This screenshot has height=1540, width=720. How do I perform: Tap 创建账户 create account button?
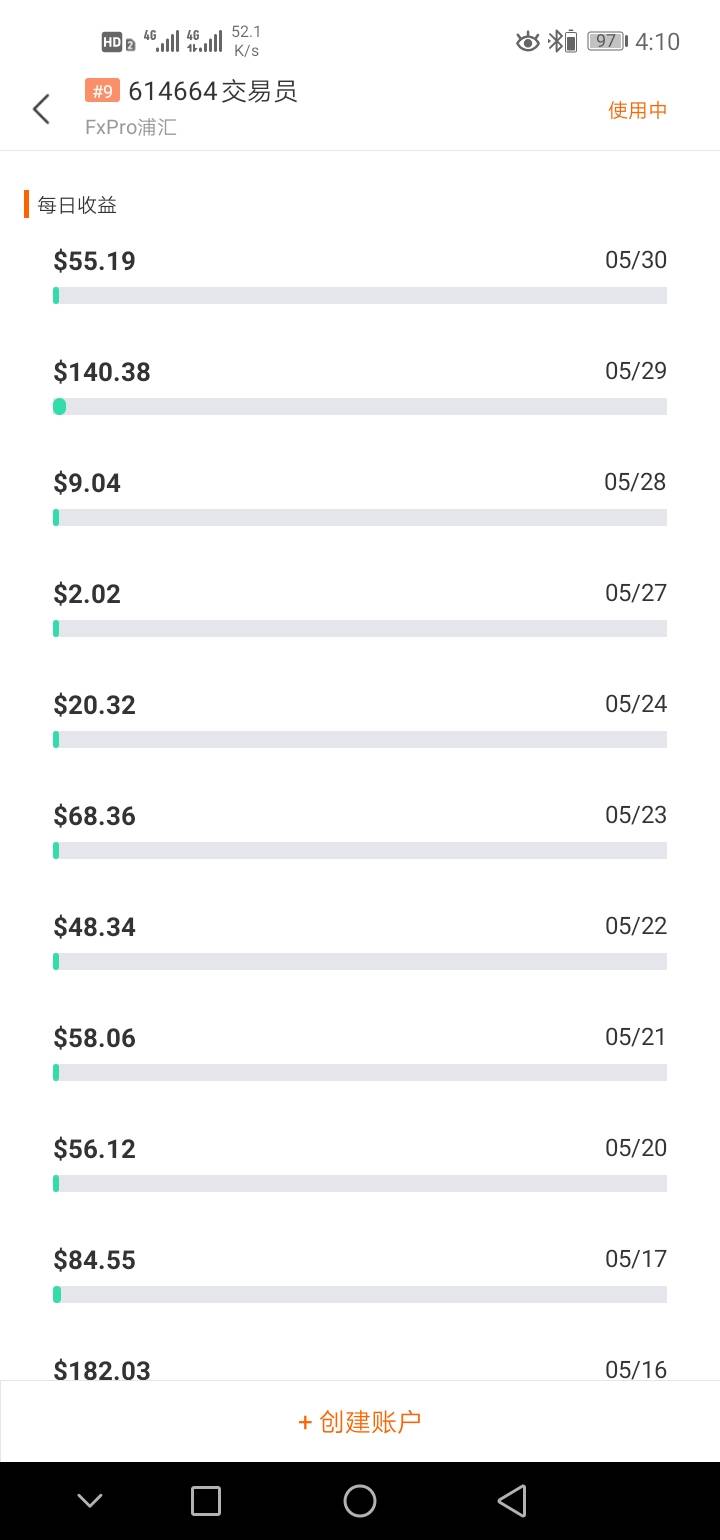pyautogui.click(x=360, y=1421)
